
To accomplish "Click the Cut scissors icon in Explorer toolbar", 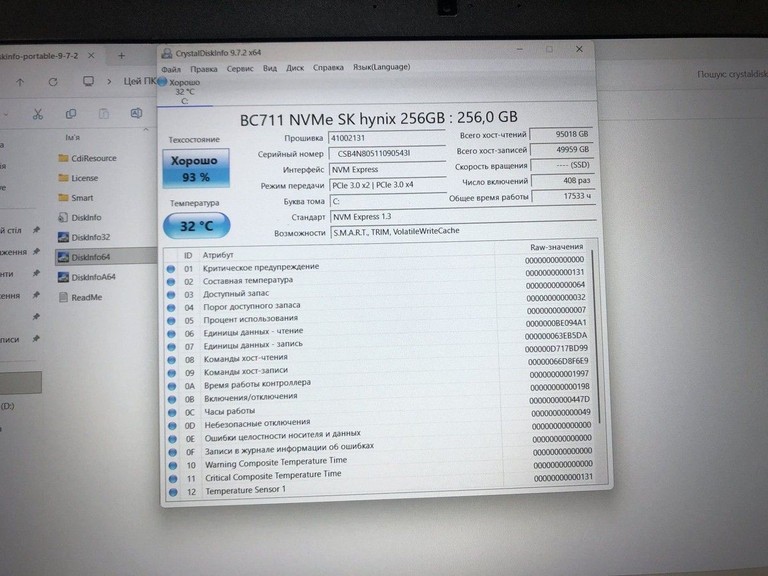I will coord(38,114).
